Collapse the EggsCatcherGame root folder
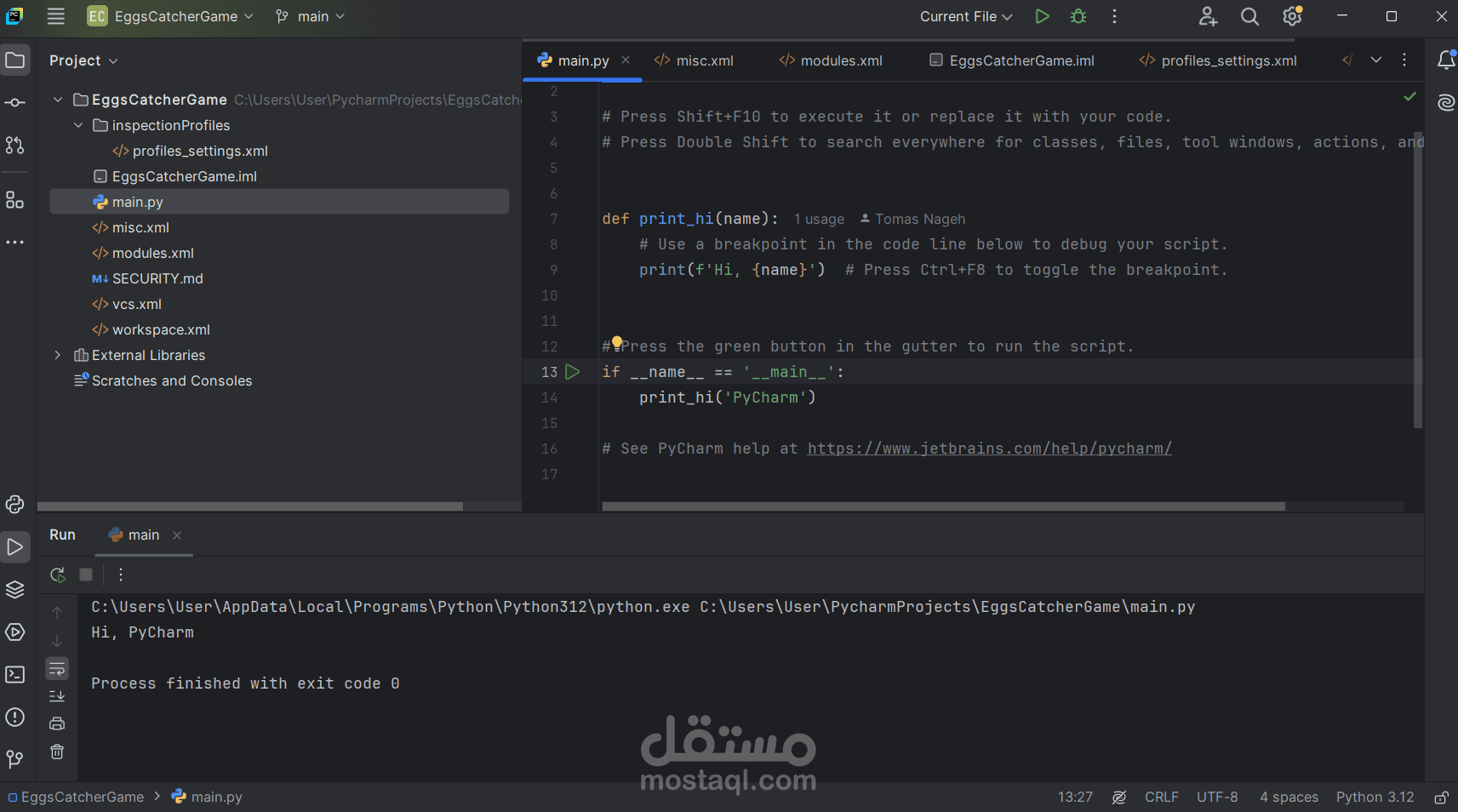 [58, 100]
